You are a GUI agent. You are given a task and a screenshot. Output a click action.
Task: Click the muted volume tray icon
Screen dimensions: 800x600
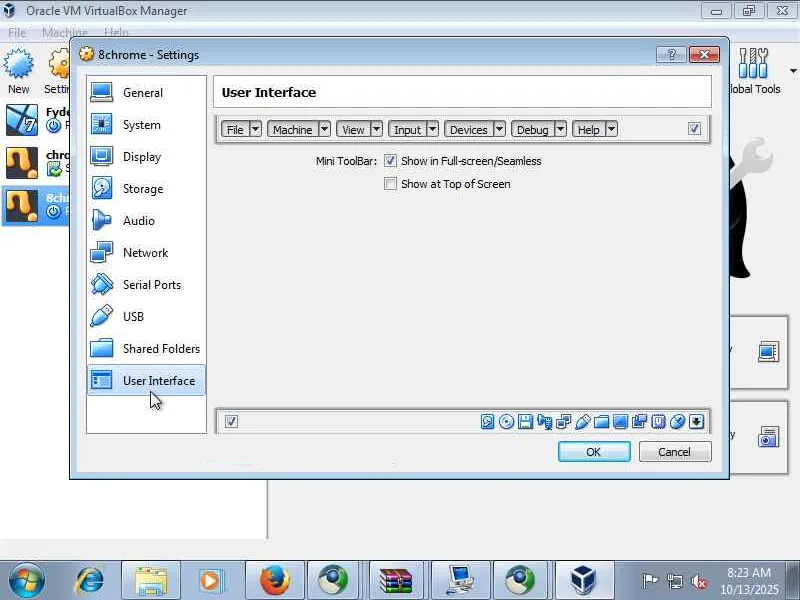pyautogui.click(x=699, y=581)
